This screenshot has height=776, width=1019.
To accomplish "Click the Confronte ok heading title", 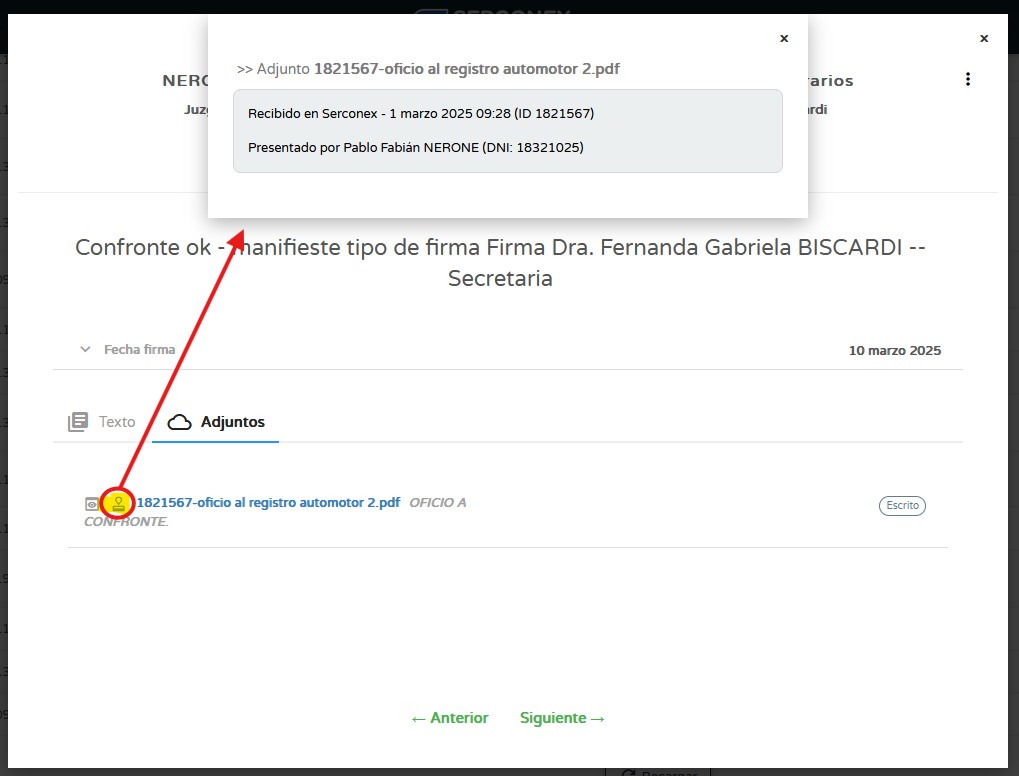I will (500, 262).
